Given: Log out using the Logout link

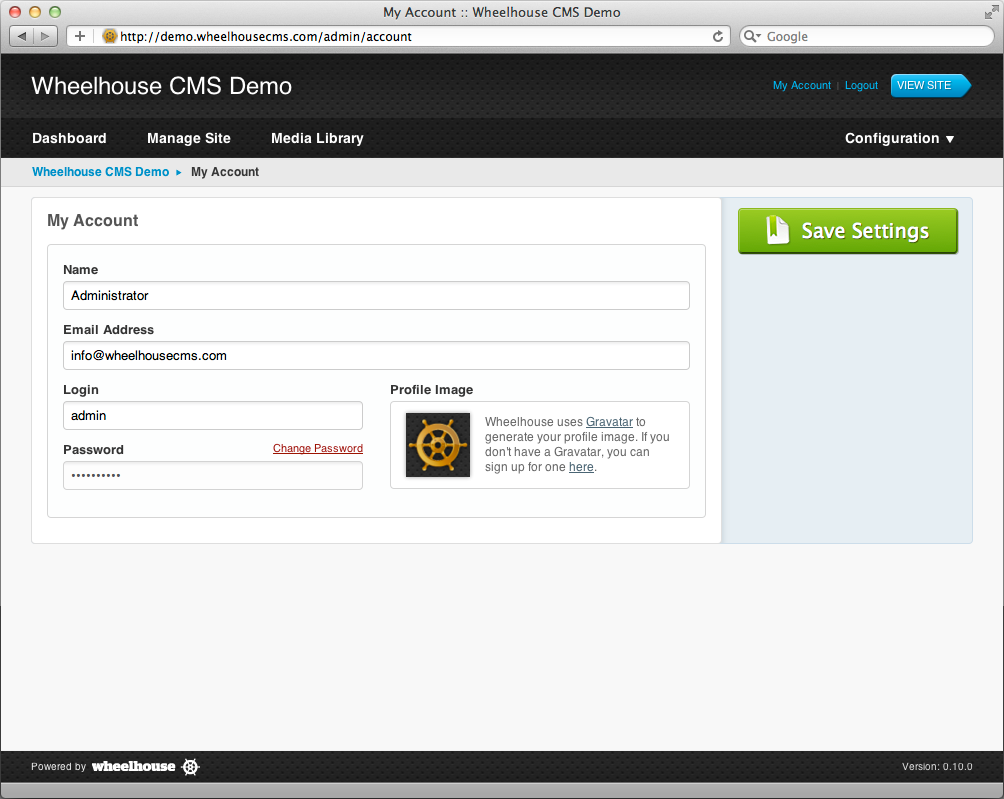Looking at the screenshot, I should (861, 85).
